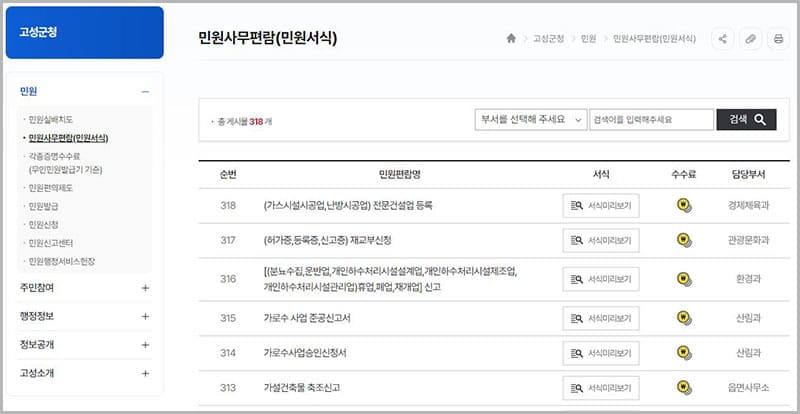This screenshot has width=800, height=414.
Task: Click fee coin icon for row 313
Action: (x=683, y=387)
